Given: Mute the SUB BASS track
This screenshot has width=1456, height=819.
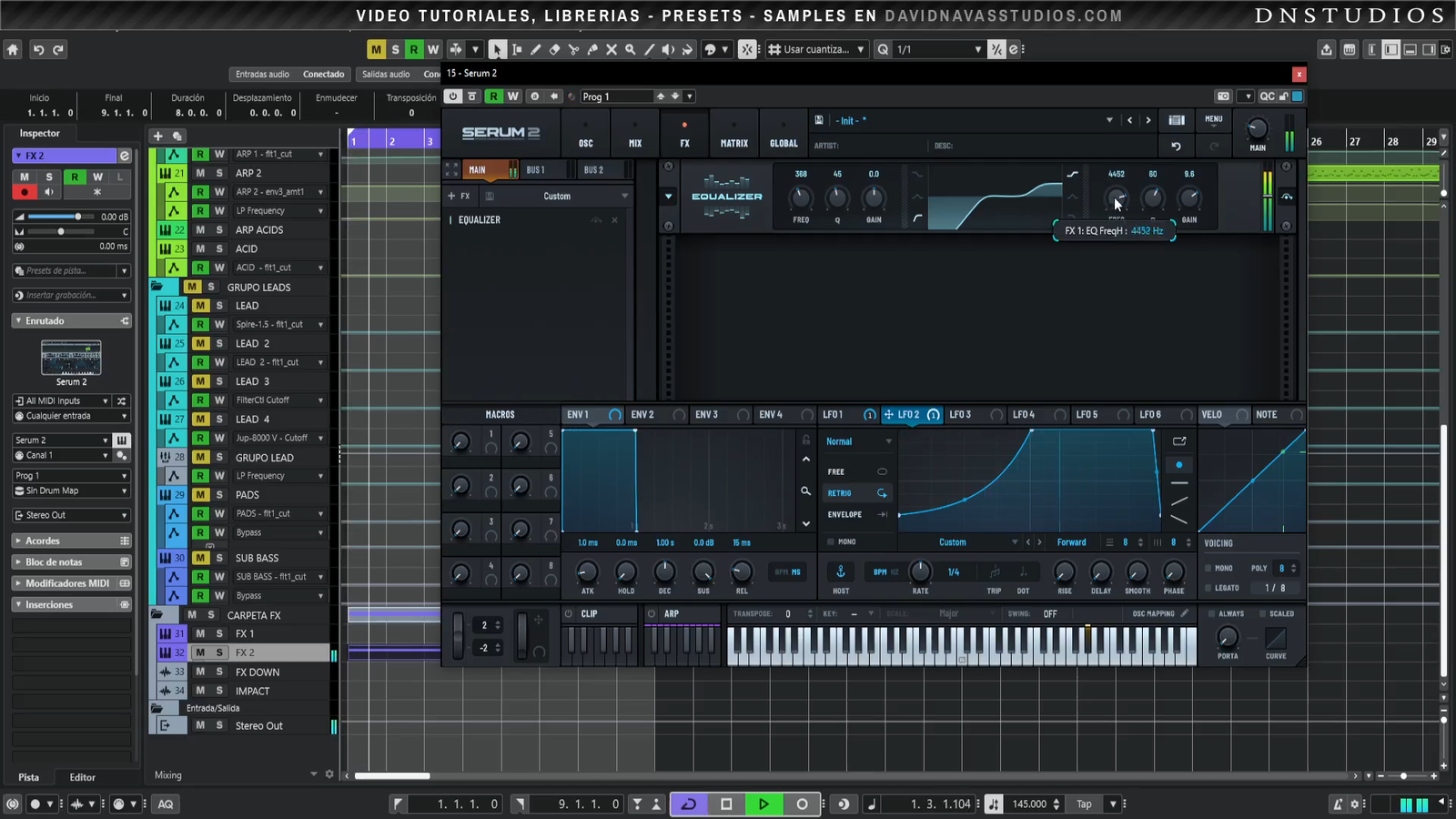Looking at the screenshot, I should [x=200, y=558].
